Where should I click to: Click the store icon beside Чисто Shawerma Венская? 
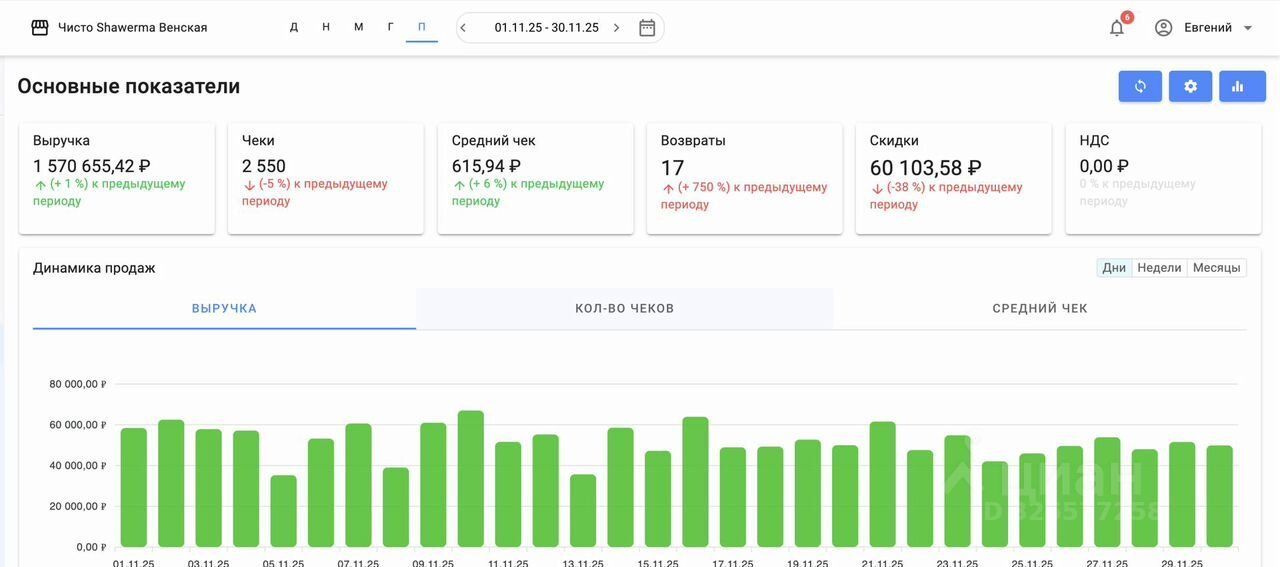[x=40, y=28]
